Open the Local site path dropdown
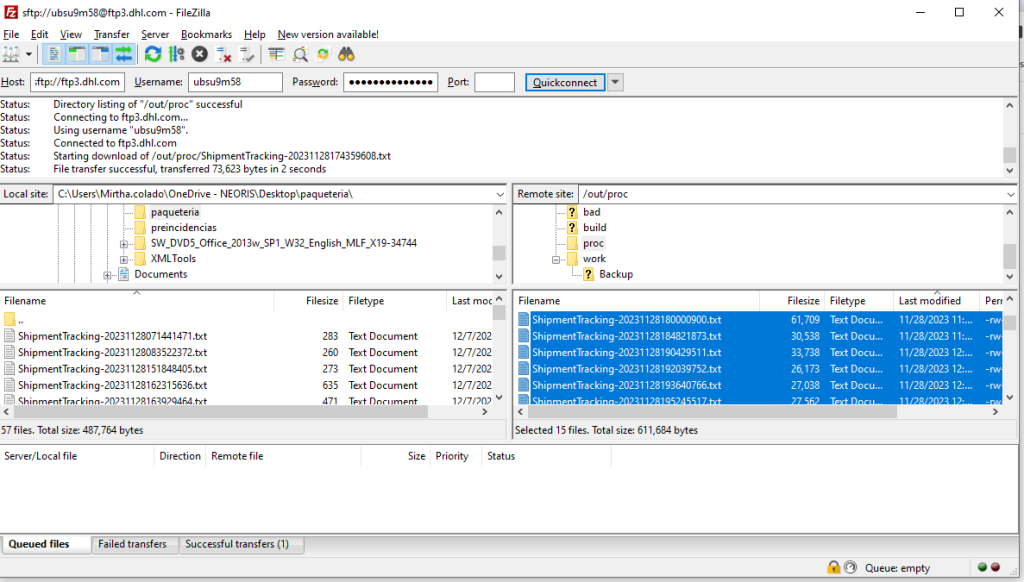The width and height of the screenshot is (1024, 582). pyautogui.click(x=500, y=195)
